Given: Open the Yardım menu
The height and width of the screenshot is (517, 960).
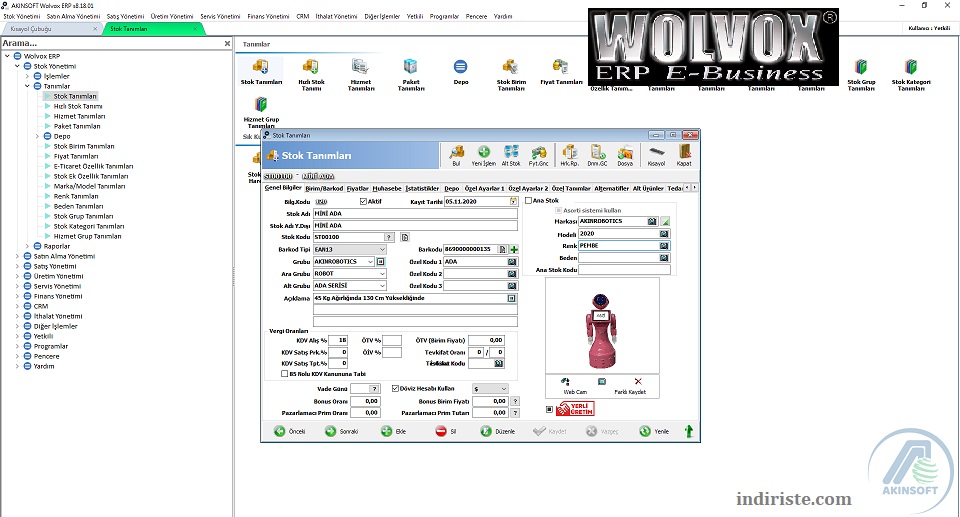Looking at the screenshot, I should point(503,17).
